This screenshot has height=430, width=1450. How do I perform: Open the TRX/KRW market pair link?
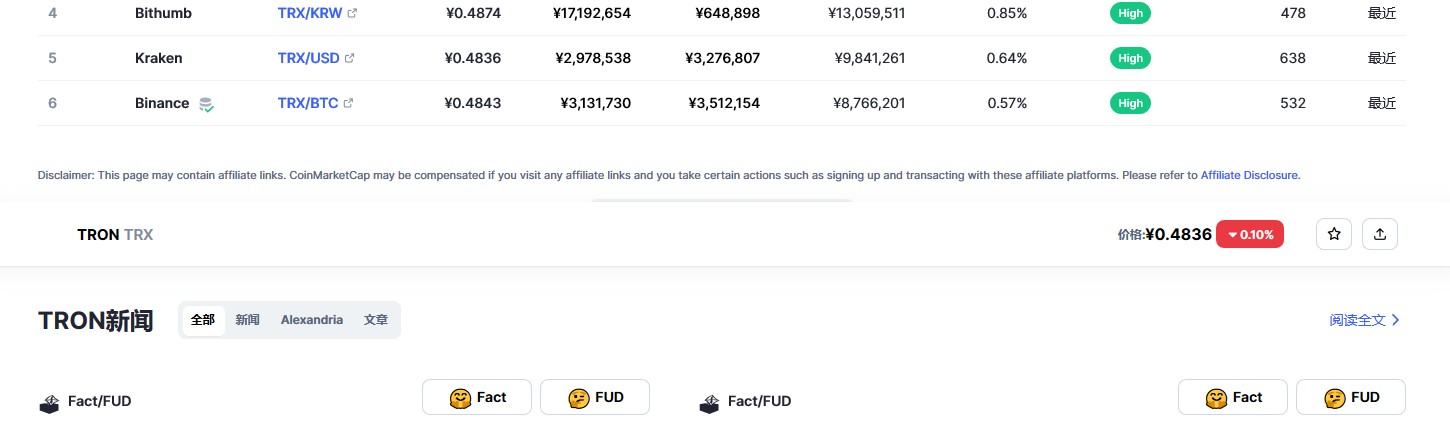coord(310,14)
